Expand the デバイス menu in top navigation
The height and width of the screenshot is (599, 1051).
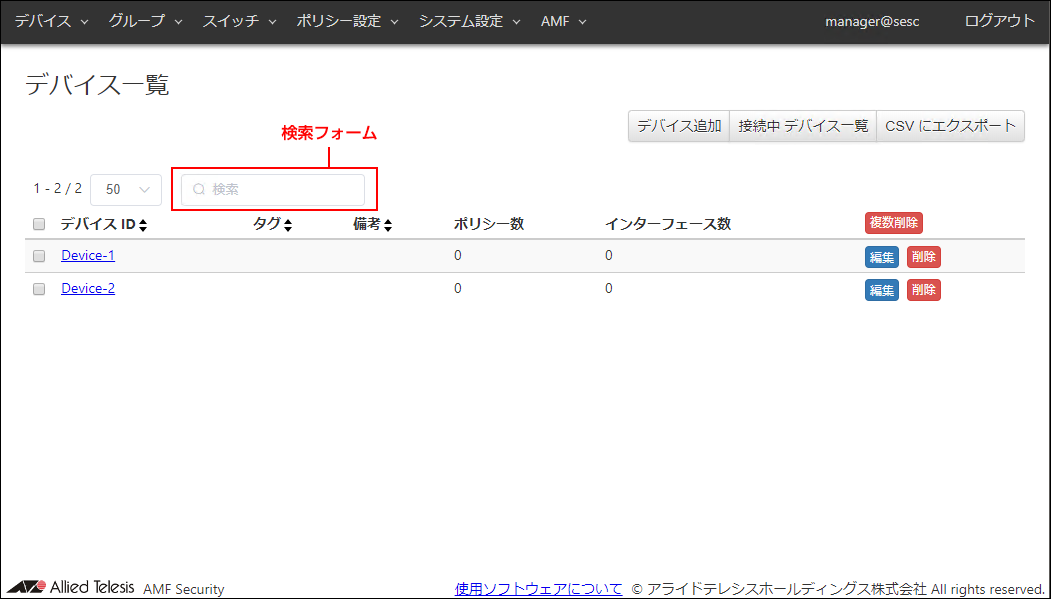(x=51, y=21)
